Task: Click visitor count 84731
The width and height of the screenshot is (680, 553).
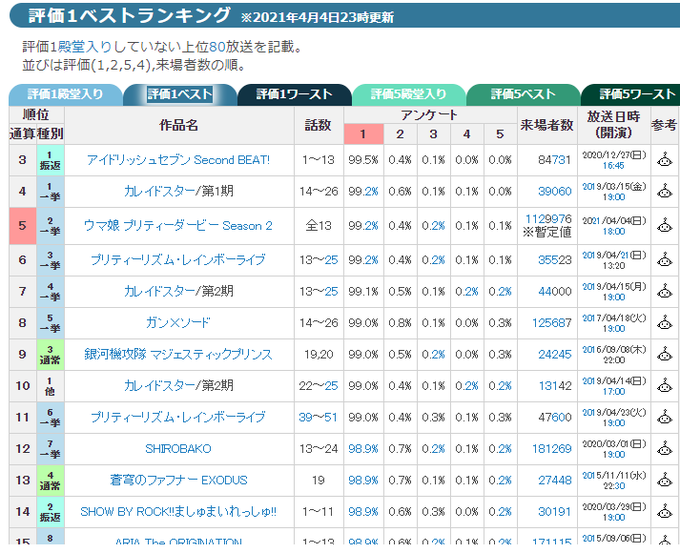Action: 555,160
